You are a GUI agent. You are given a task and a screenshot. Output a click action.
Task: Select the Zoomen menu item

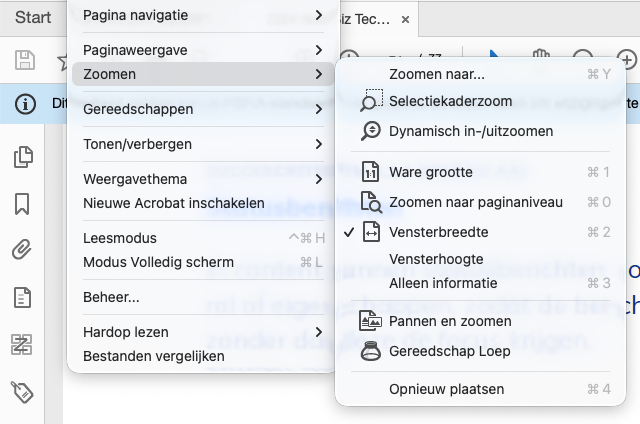(203, 74)
